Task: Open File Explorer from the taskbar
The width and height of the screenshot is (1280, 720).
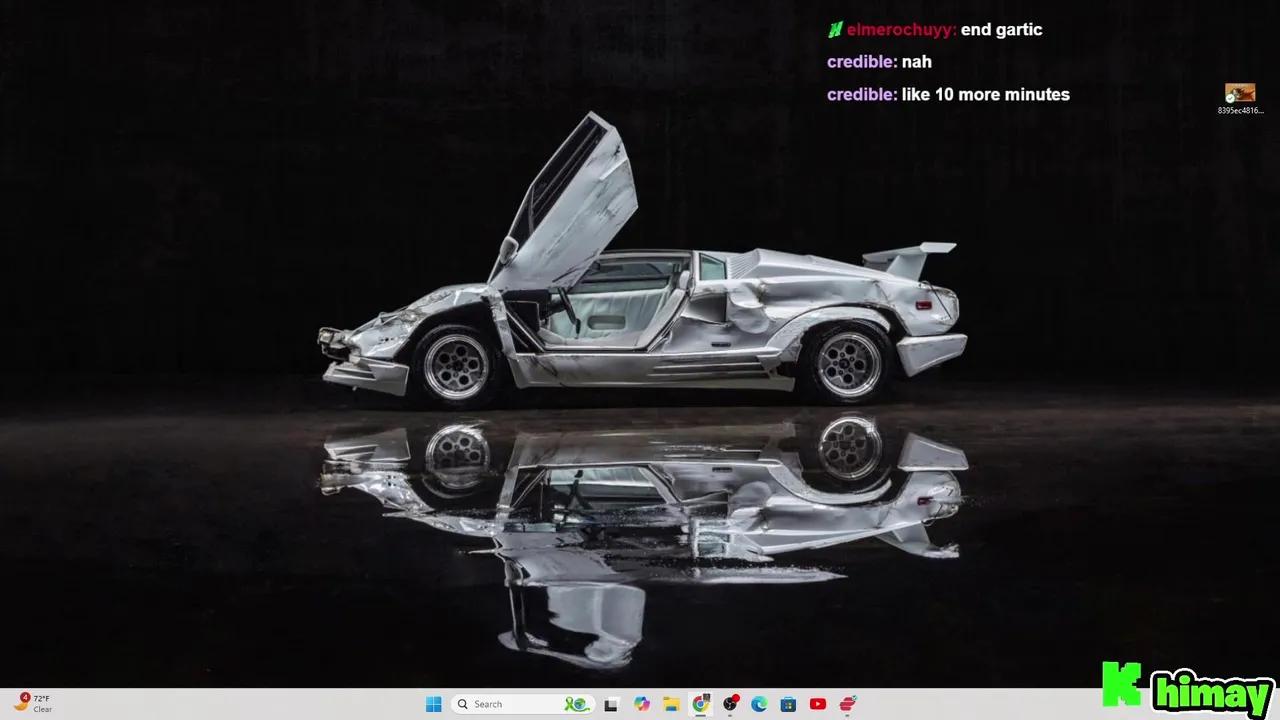Action: (671, 704)
